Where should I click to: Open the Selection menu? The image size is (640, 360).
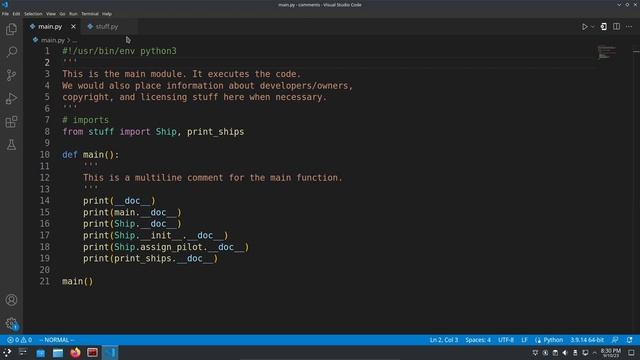[x=33, y=13]
